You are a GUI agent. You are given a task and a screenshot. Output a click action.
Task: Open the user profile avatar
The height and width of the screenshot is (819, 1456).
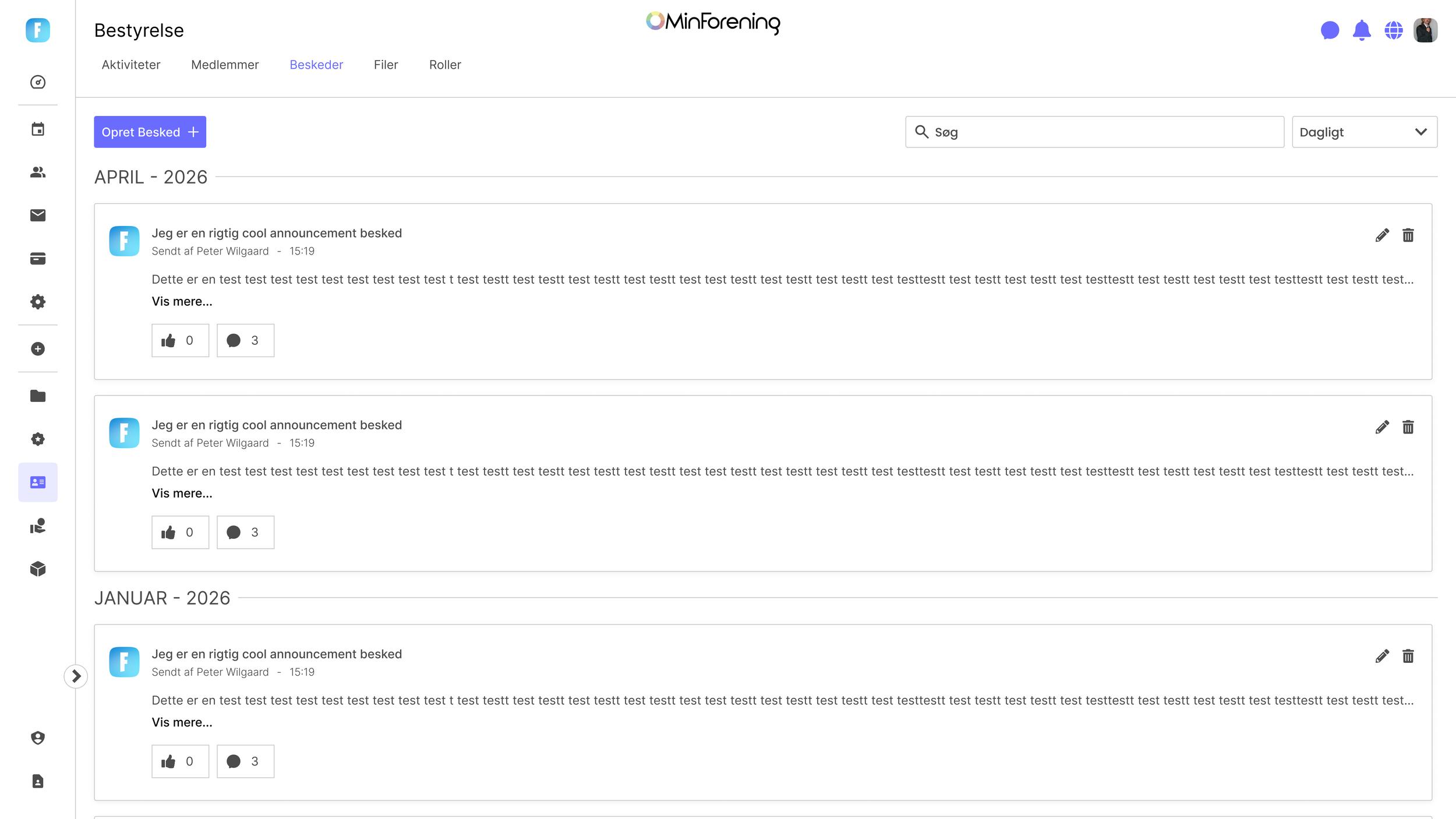click(1426, 30)
